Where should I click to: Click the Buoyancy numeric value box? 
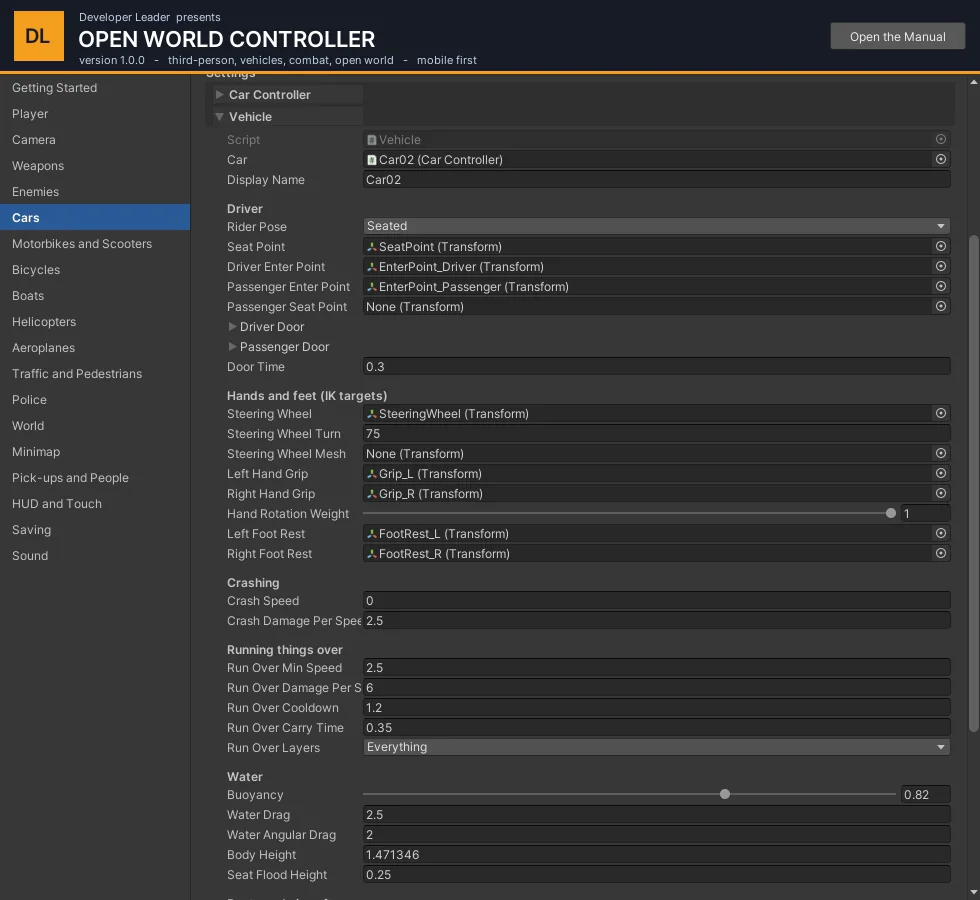coord(926,794)
